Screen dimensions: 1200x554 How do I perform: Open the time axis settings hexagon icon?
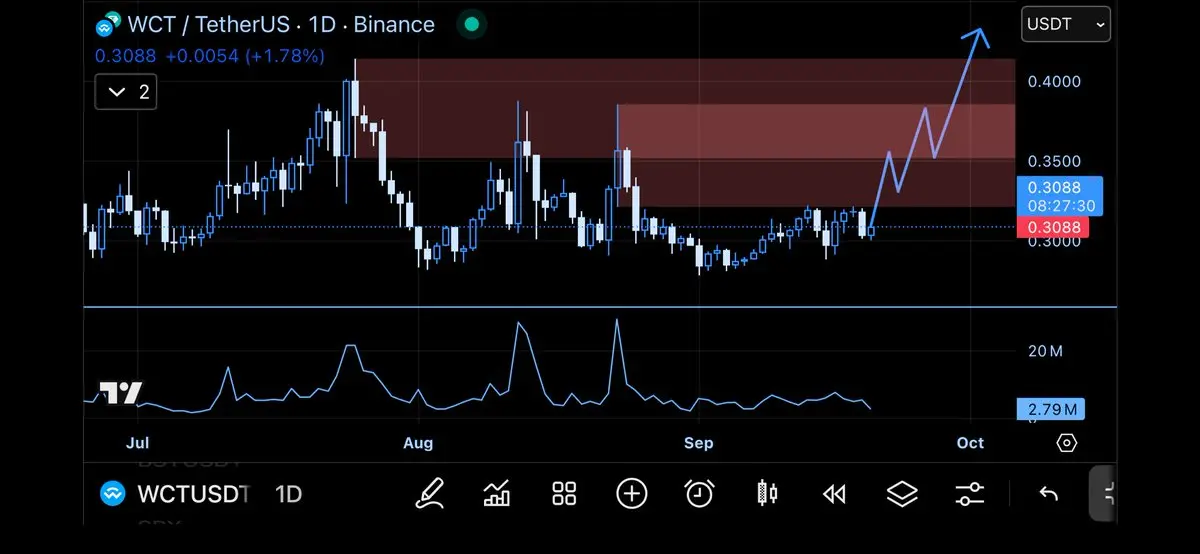pyautogui.click(x=1066, y=443)
